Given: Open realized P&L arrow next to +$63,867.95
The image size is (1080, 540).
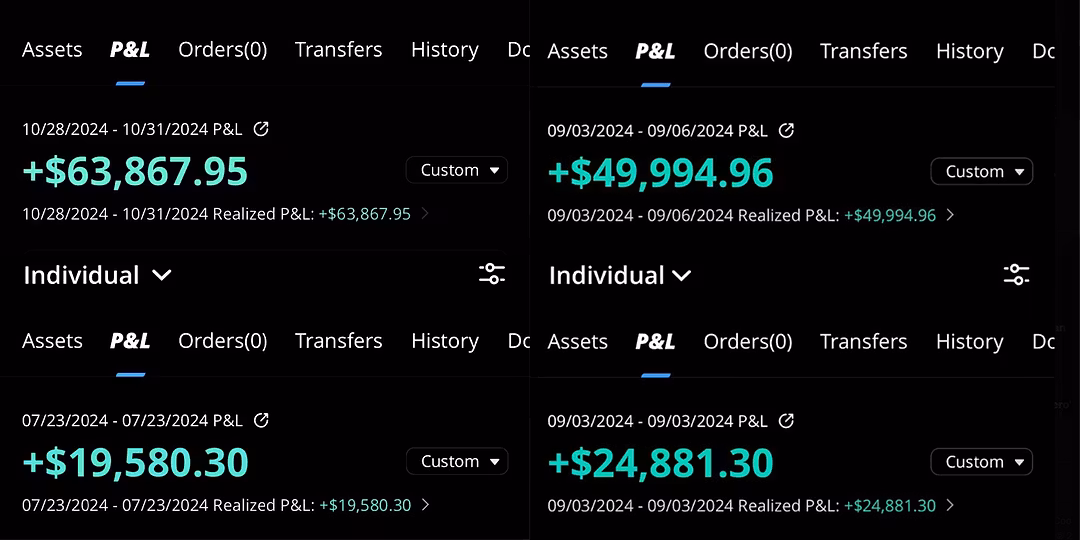Looking at the screenshot, I should (x=425, y=214).
